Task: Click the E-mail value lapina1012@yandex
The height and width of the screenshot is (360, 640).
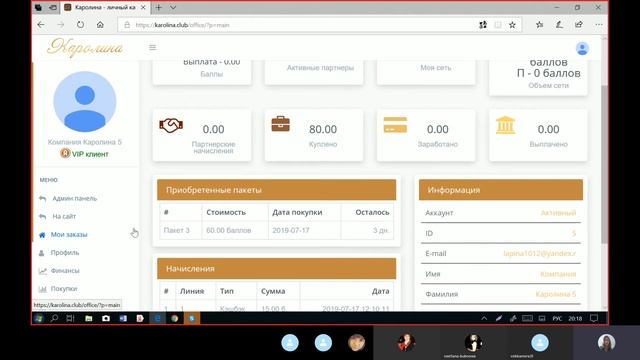Action: pos(540,253)
